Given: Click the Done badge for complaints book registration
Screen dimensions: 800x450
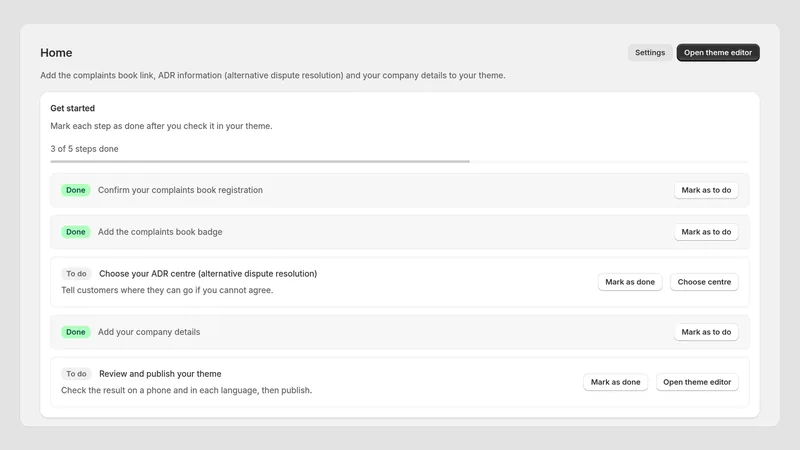Looking at the screenshot, I should 76,190.
